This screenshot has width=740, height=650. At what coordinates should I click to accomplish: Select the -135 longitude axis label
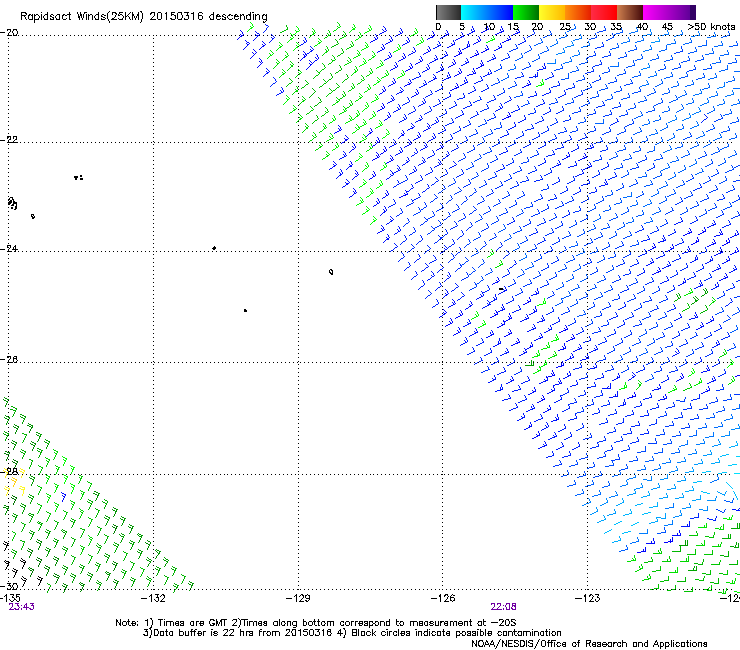10,598
